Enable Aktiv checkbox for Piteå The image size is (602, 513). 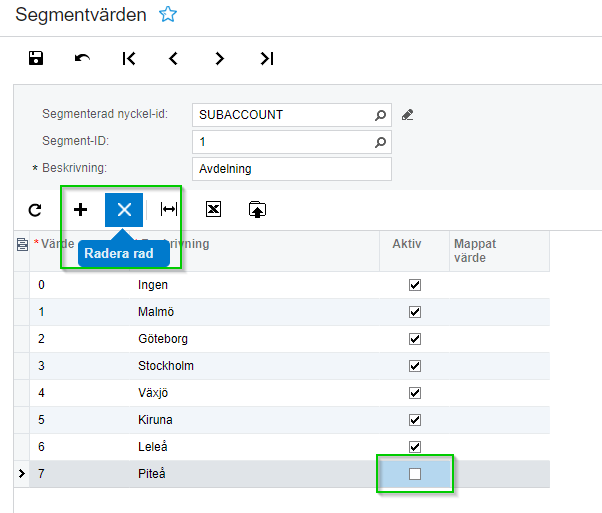pos(415,474)
